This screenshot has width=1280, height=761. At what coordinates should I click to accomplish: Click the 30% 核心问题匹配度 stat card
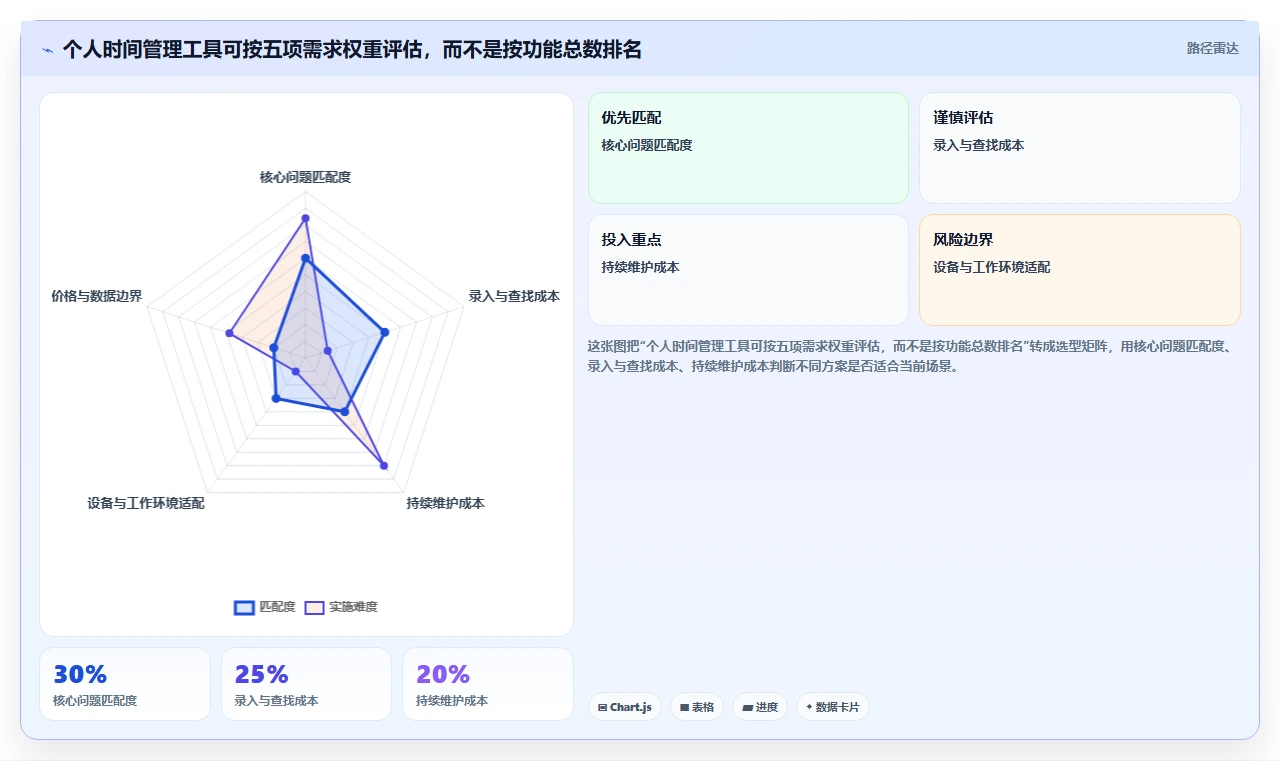tap(125, 684)
